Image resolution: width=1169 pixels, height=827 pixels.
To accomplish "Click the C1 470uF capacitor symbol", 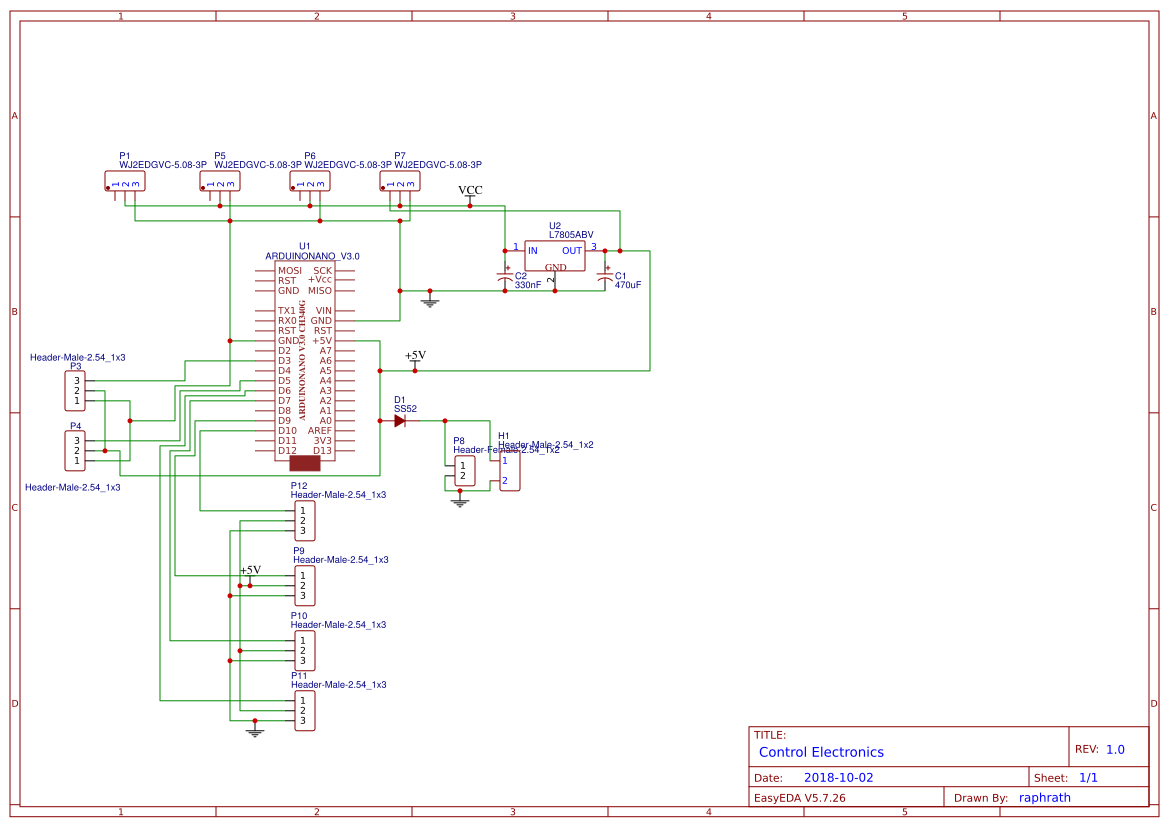I will click(604, 278).
